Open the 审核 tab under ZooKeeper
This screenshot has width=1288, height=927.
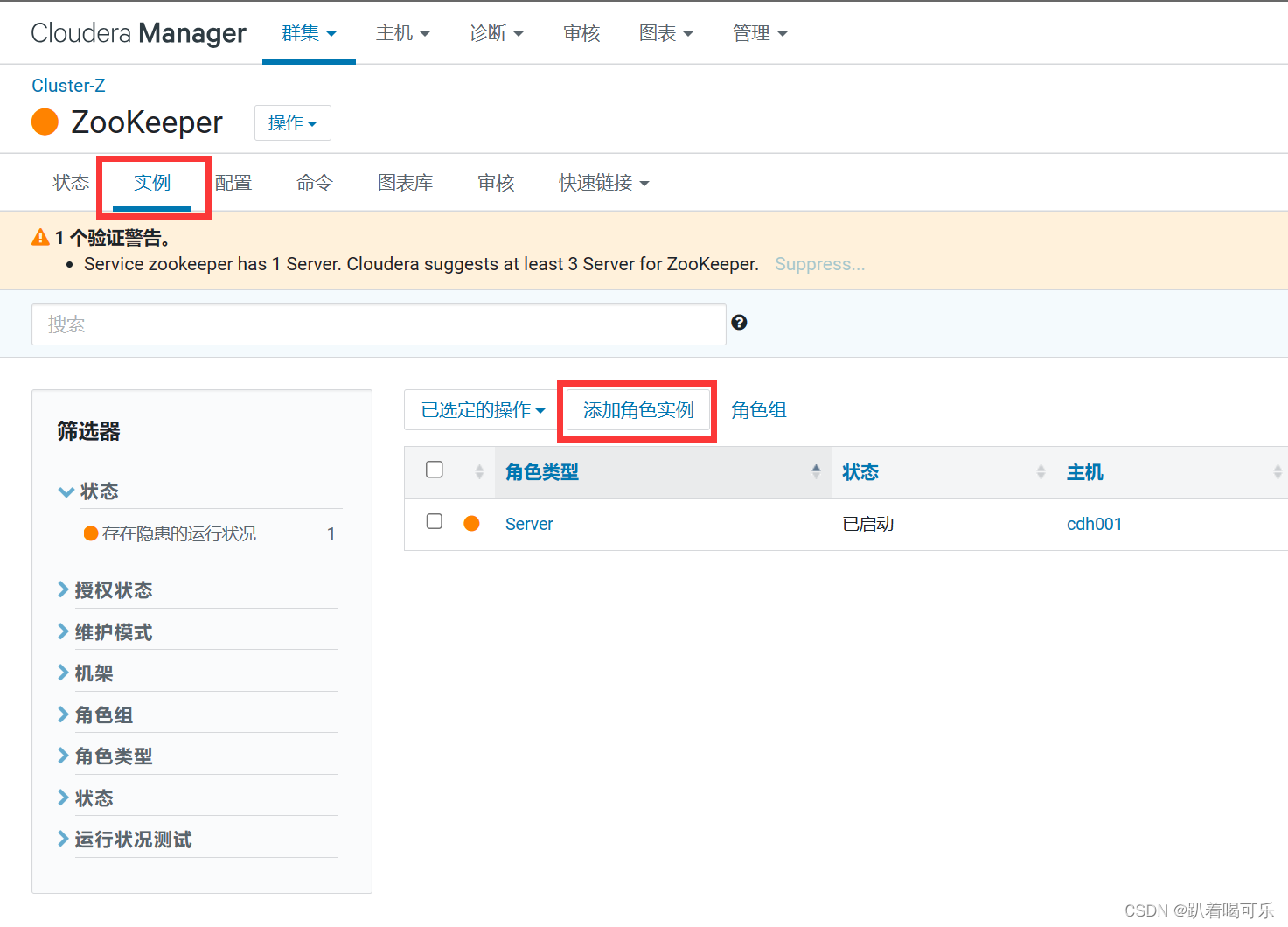pyautogui.click(x=496, y=183)
